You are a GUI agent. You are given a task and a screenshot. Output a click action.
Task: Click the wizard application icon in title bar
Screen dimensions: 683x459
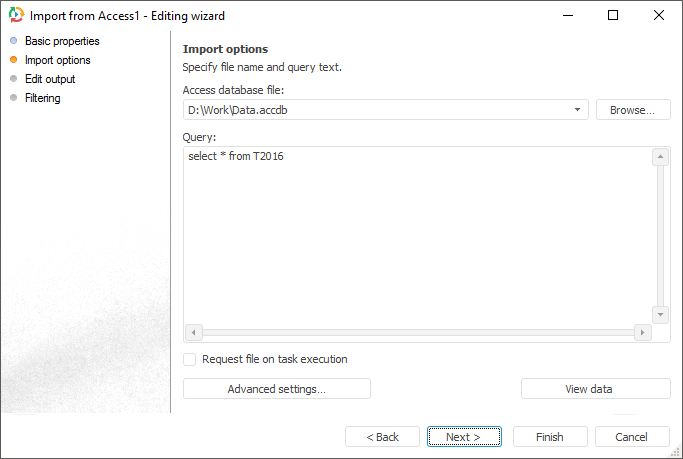coord(16,16)
